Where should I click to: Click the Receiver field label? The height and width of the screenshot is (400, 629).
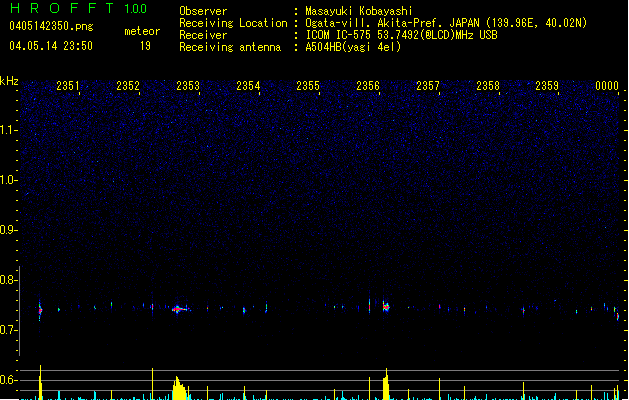(x=203, y=35)
